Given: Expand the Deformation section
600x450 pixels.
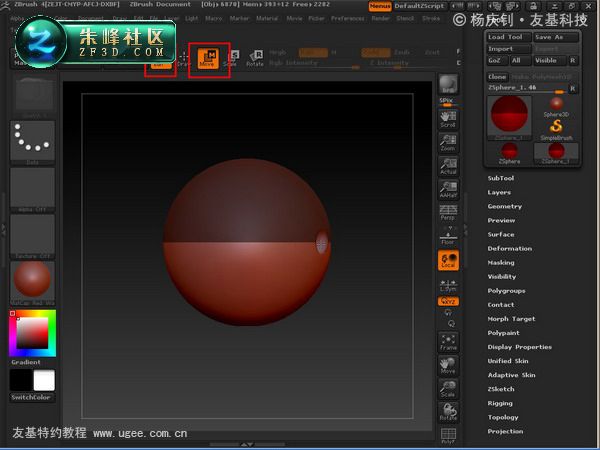Looking at the screenshot, I should (509, 248).
